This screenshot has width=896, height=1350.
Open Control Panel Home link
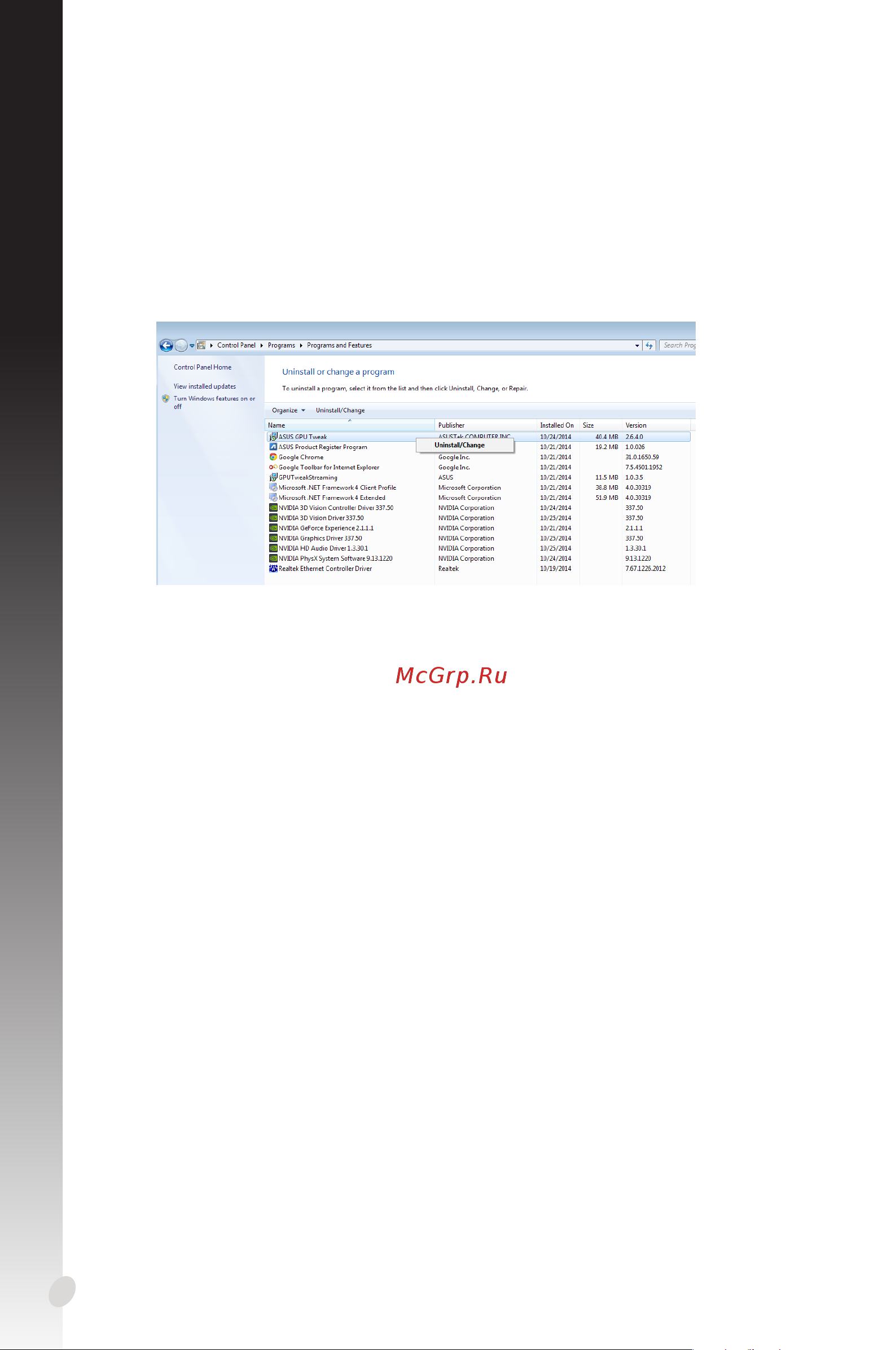[203, 367]
